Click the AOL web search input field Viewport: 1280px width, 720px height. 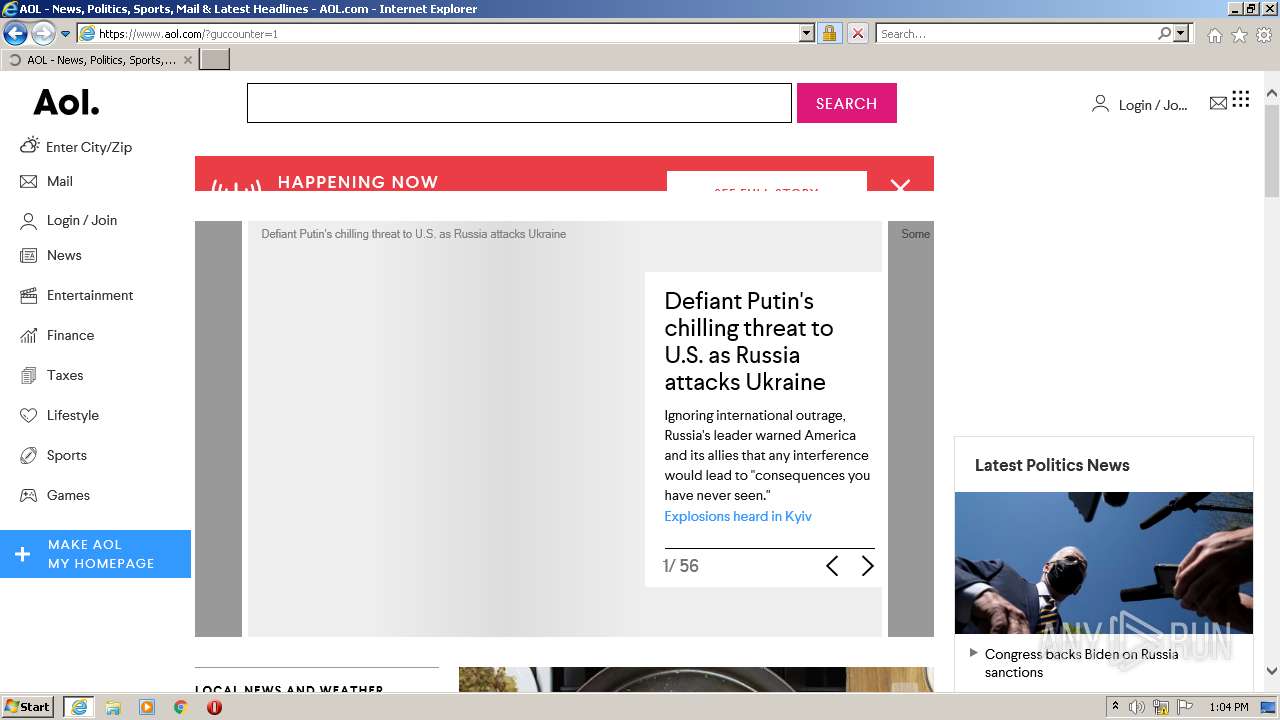click(519, 103)
